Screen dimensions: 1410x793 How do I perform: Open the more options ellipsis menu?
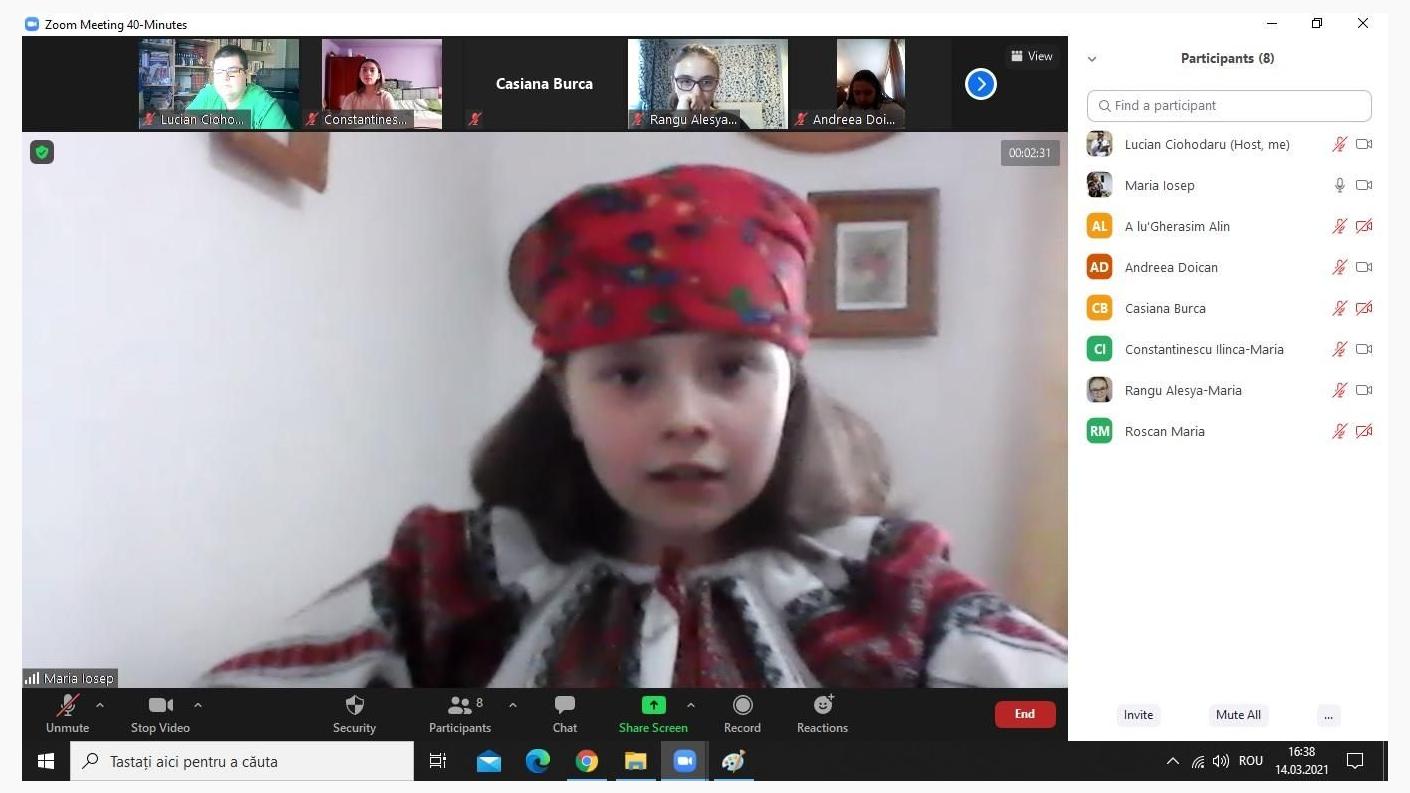tap(1327, 715)
